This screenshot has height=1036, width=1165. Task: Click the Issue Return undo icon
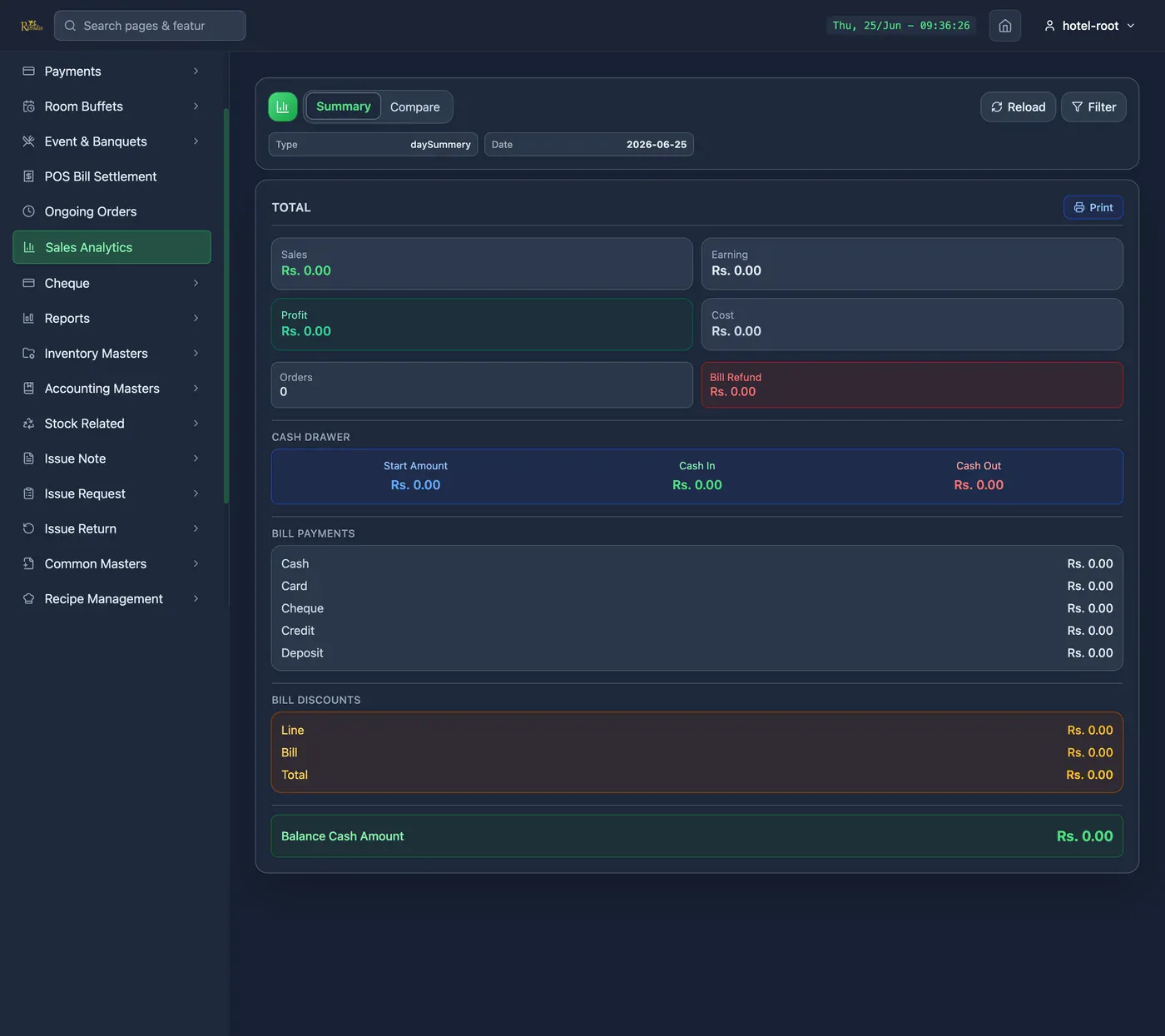click(x=28, y=528)
